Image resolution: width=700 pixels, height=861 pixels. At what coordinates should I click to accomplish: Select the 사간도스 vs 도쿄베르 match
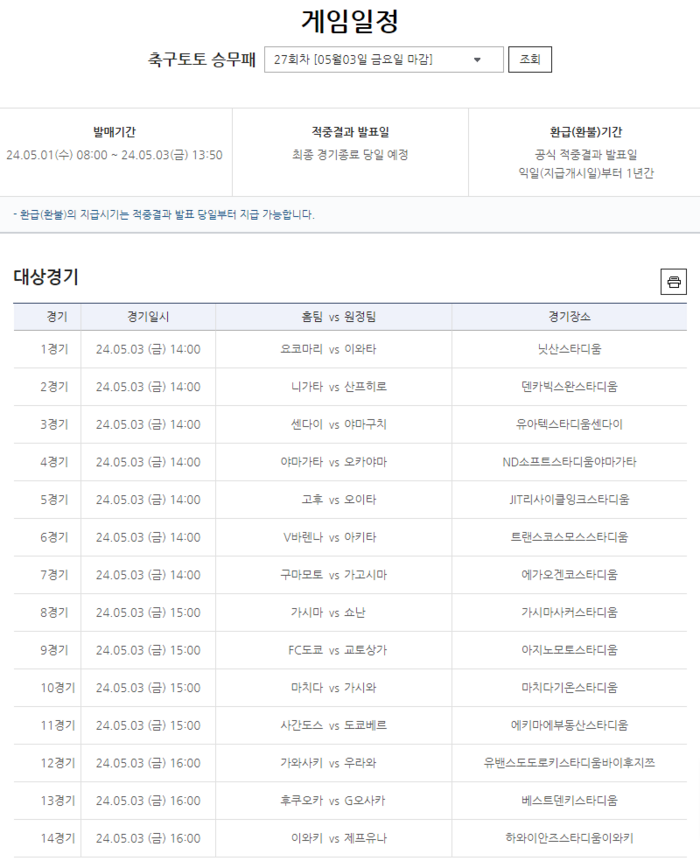pos(333,725)
